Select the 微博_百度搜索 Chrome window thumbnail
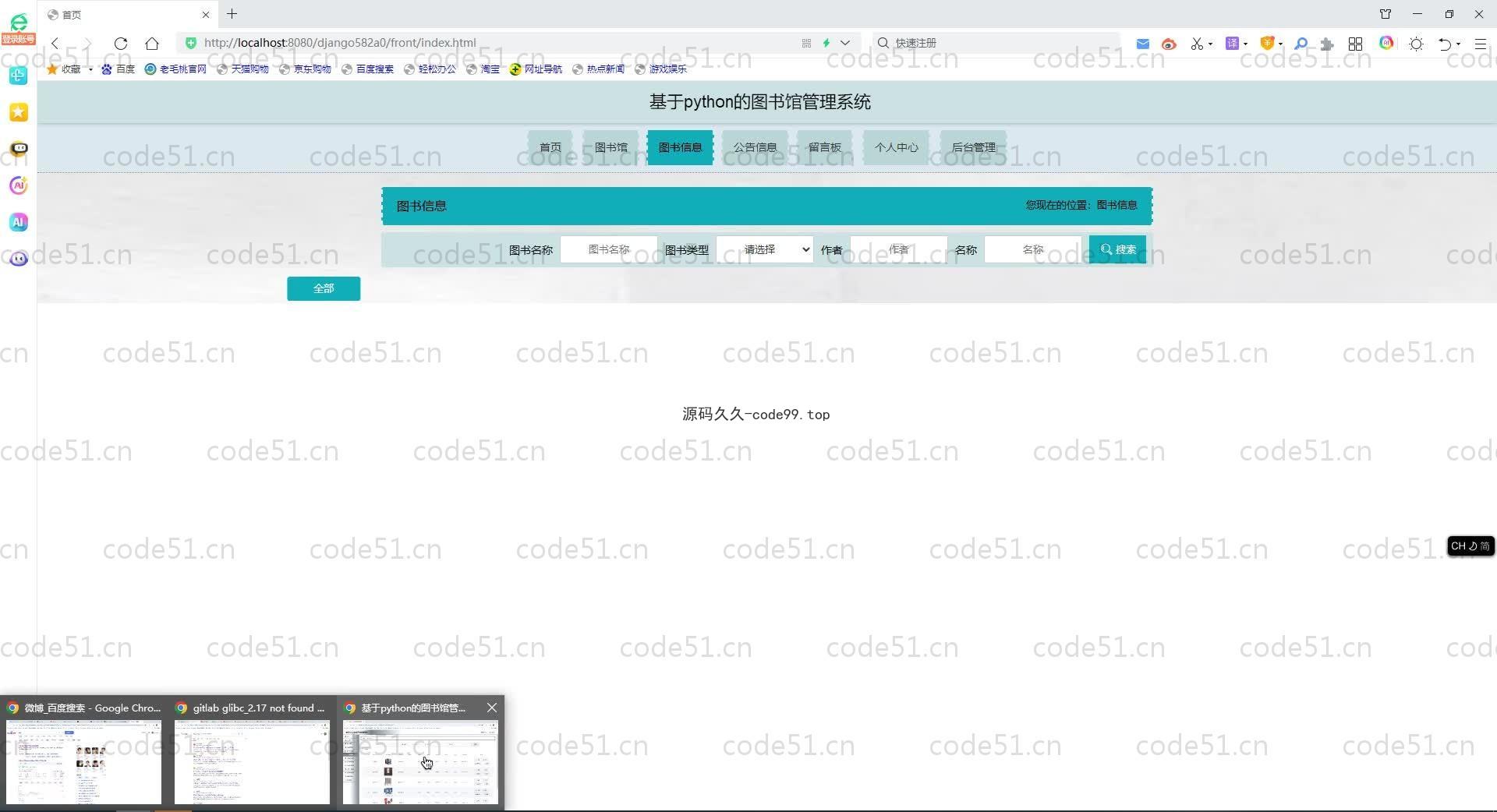The height and width of the screenshot is (812, 1497). (84, 754)
